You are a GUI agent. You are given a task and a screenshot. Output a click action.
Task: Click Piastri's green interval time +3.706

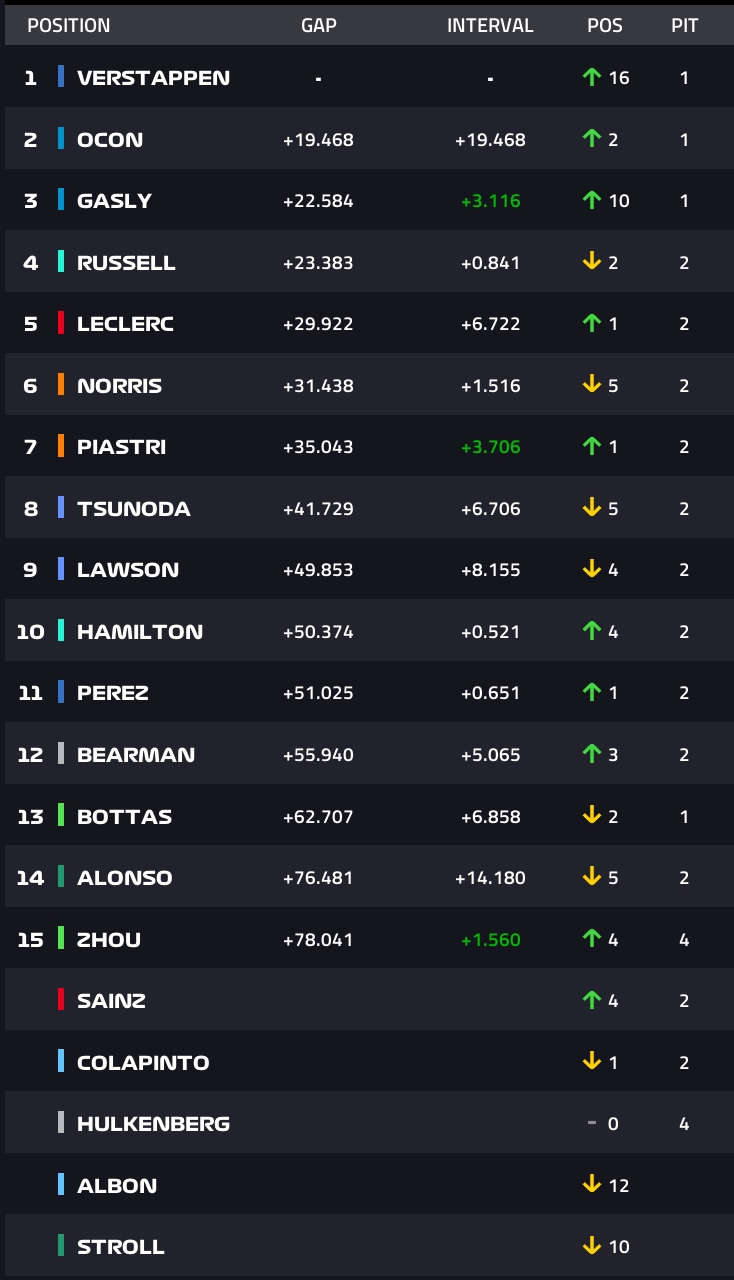pos(490,447)
